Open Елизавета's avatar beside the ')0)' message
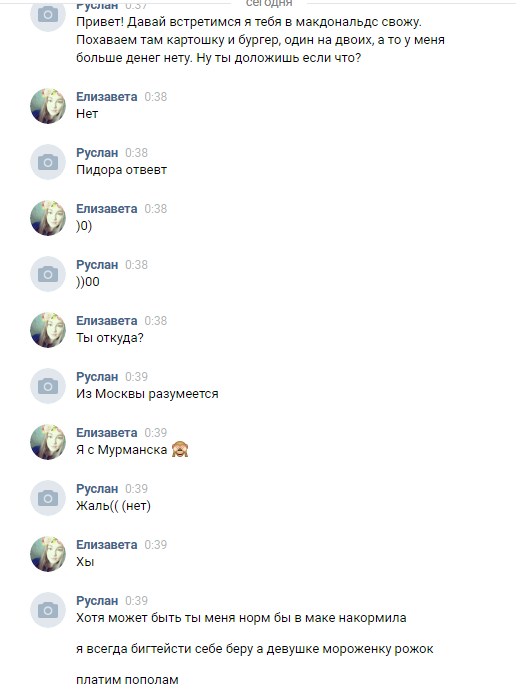 click(x=48, y=218)
